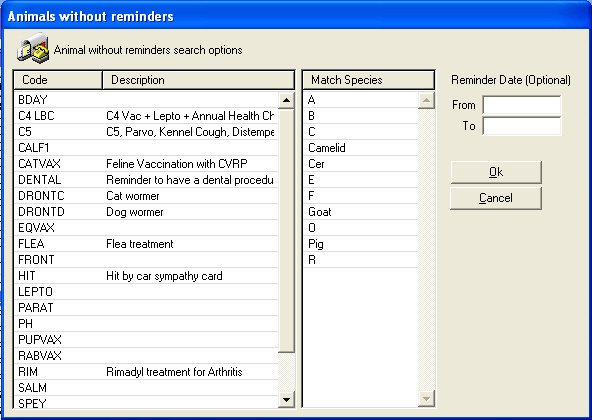Focus the From reminder date field
The image size is (592, 420).
click(522, 105)
